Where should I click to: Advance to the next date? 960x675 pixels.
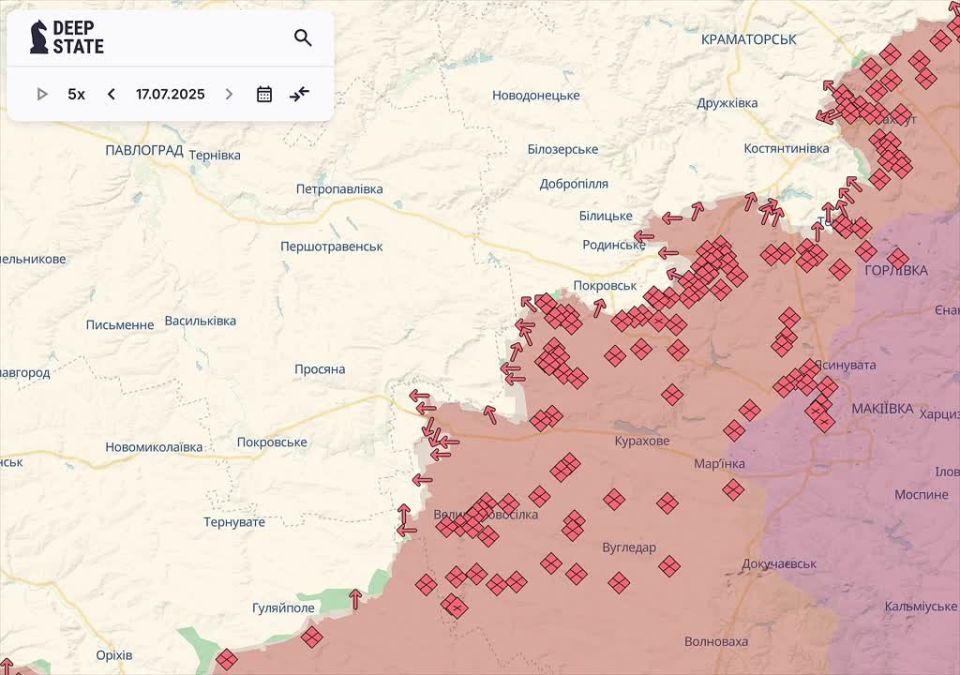click(x=229, y=94)
